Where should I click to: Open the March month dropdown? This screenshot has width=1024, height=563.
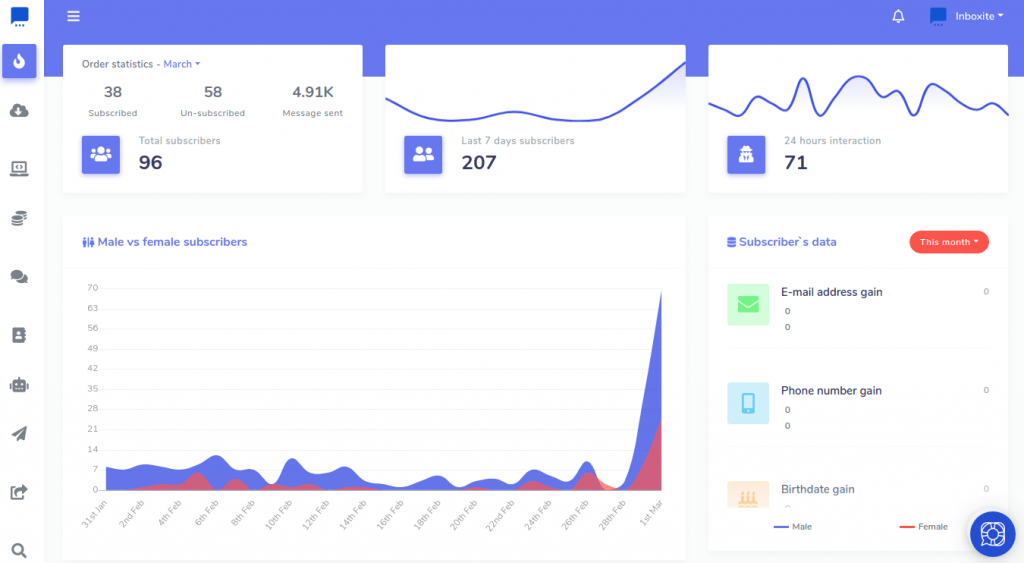182,64
